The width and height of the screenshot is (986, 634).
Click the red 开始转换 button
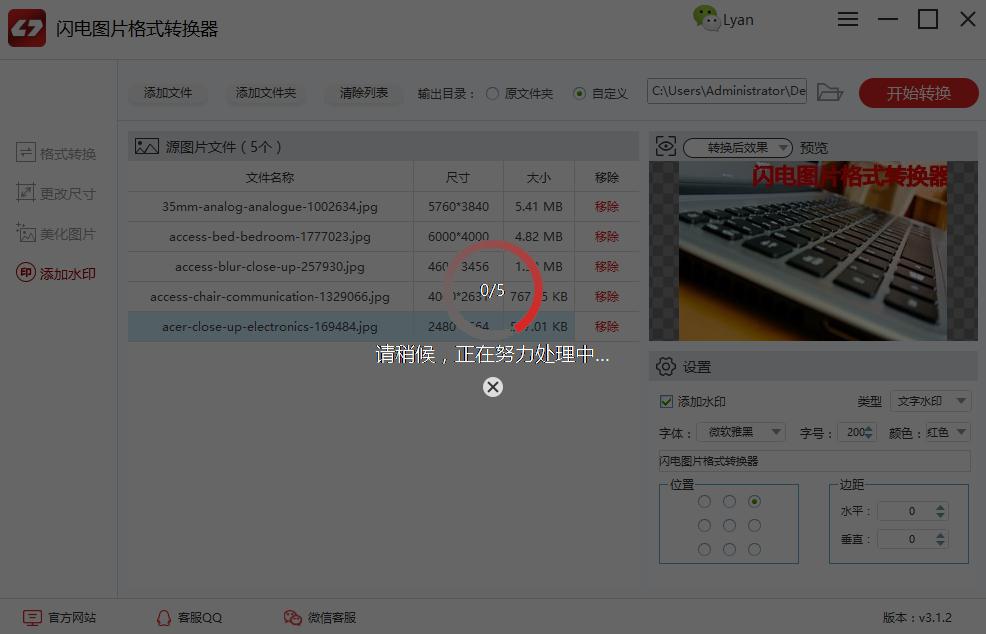pyautogui.click(x=919, y=93)
